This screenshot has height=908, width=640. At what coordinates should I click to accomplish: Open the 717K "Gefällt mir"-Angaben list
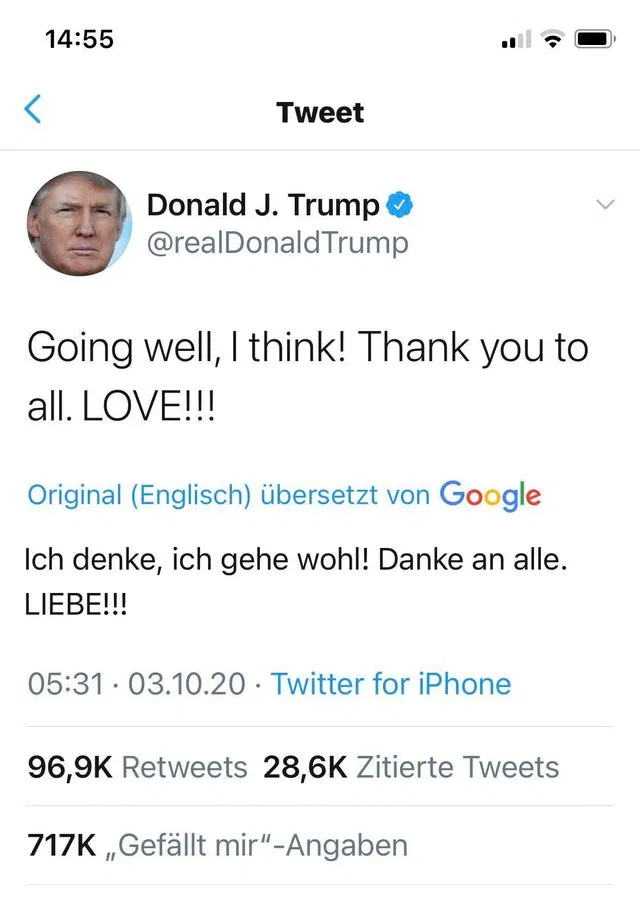[x=216, y=845]
